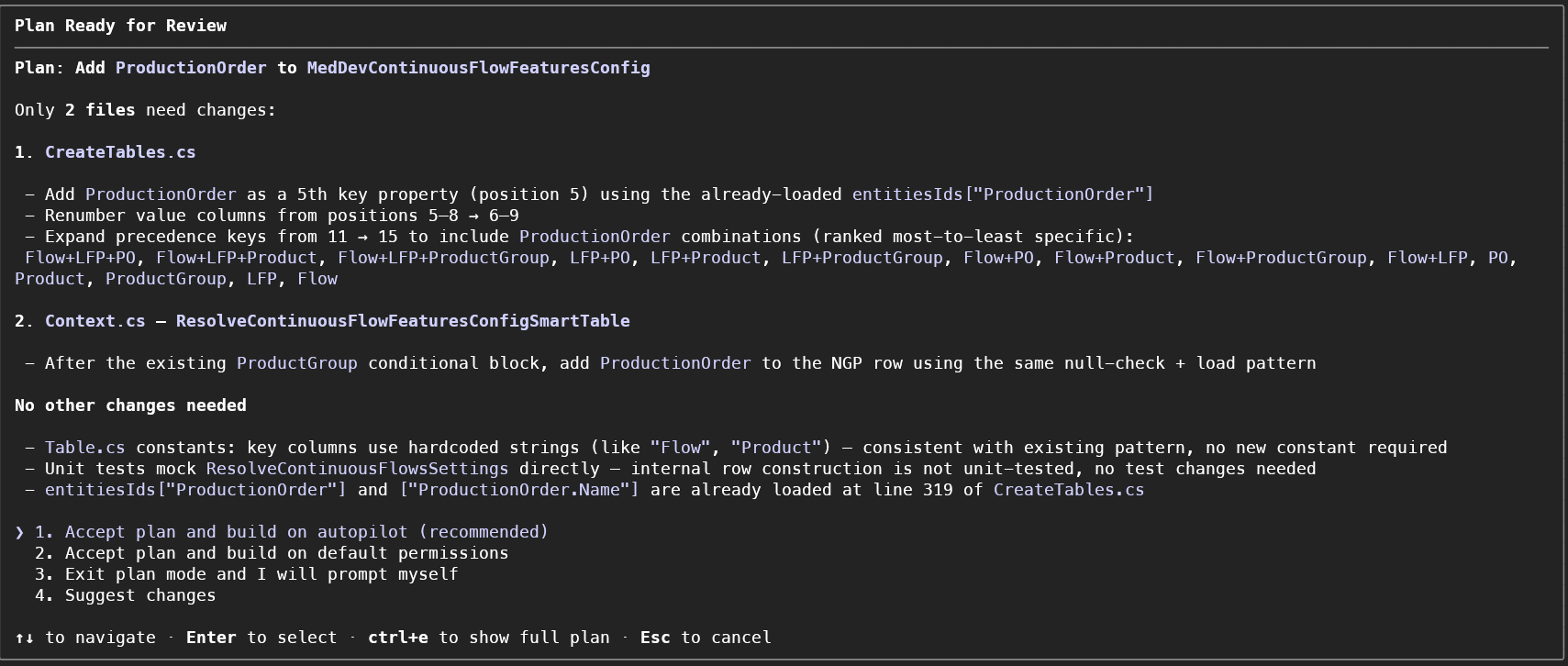Click the No other changes needed heading
Image resolution: width=1568 pixels, height=666 pixels.
[x=130, y=405]
